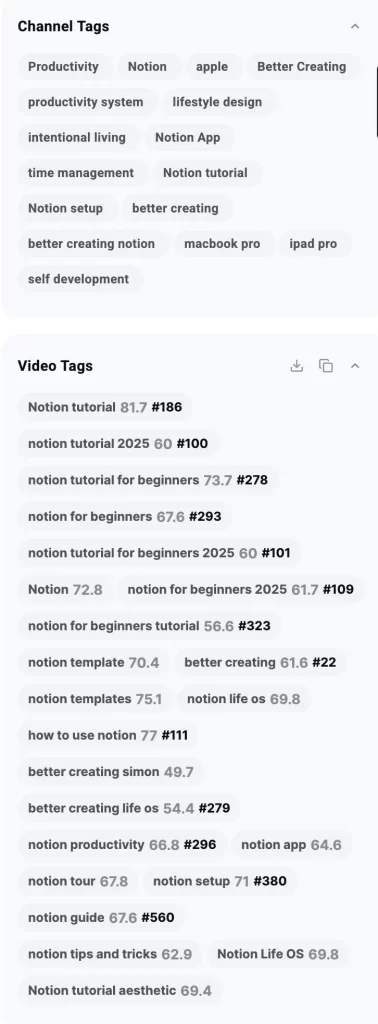The width and height of the screenshot is (378, 1024).
Task: Select the Productivity channel tag
Action: (63, 67)
